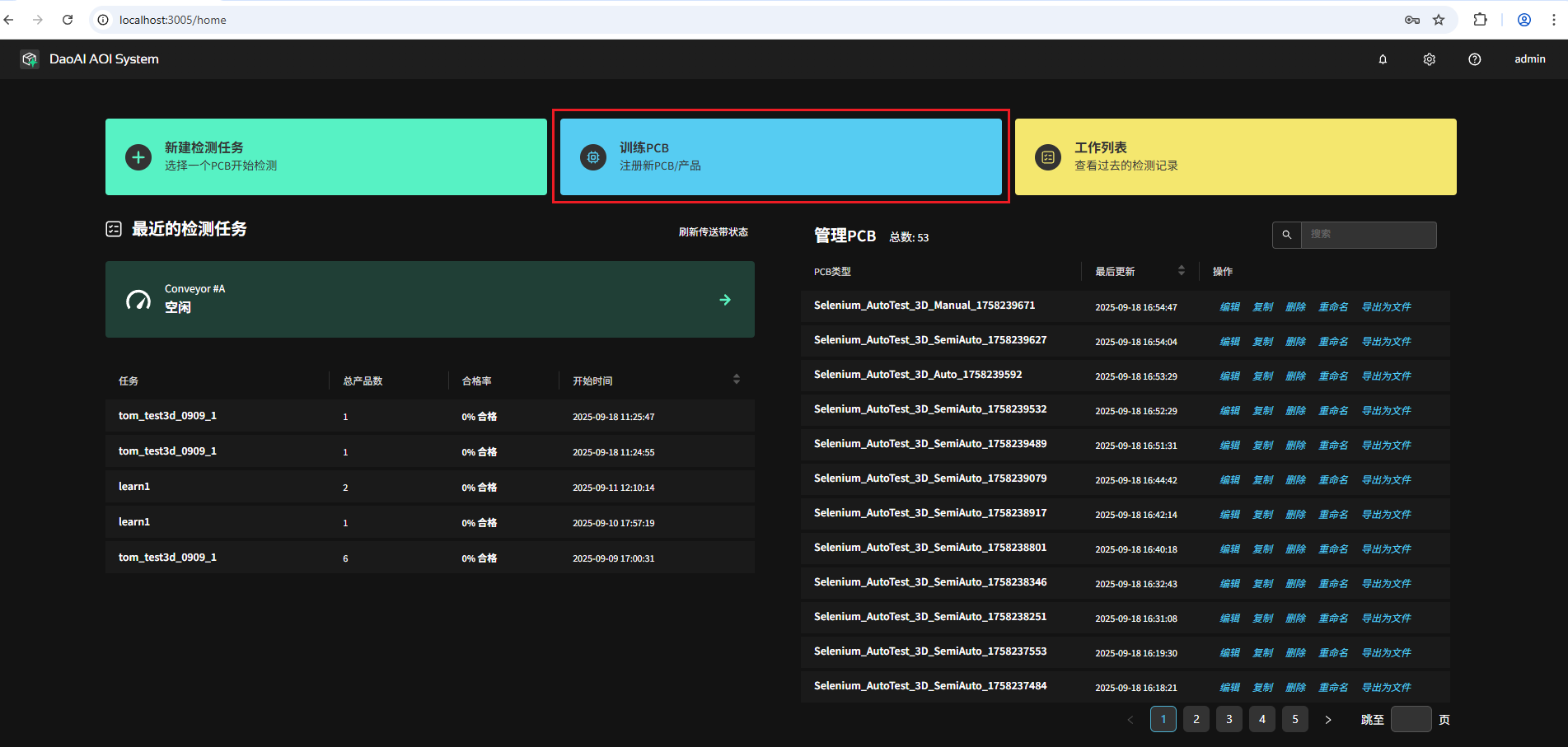
Task: Click the search magnifier icon button
Action: (1286, 235)
